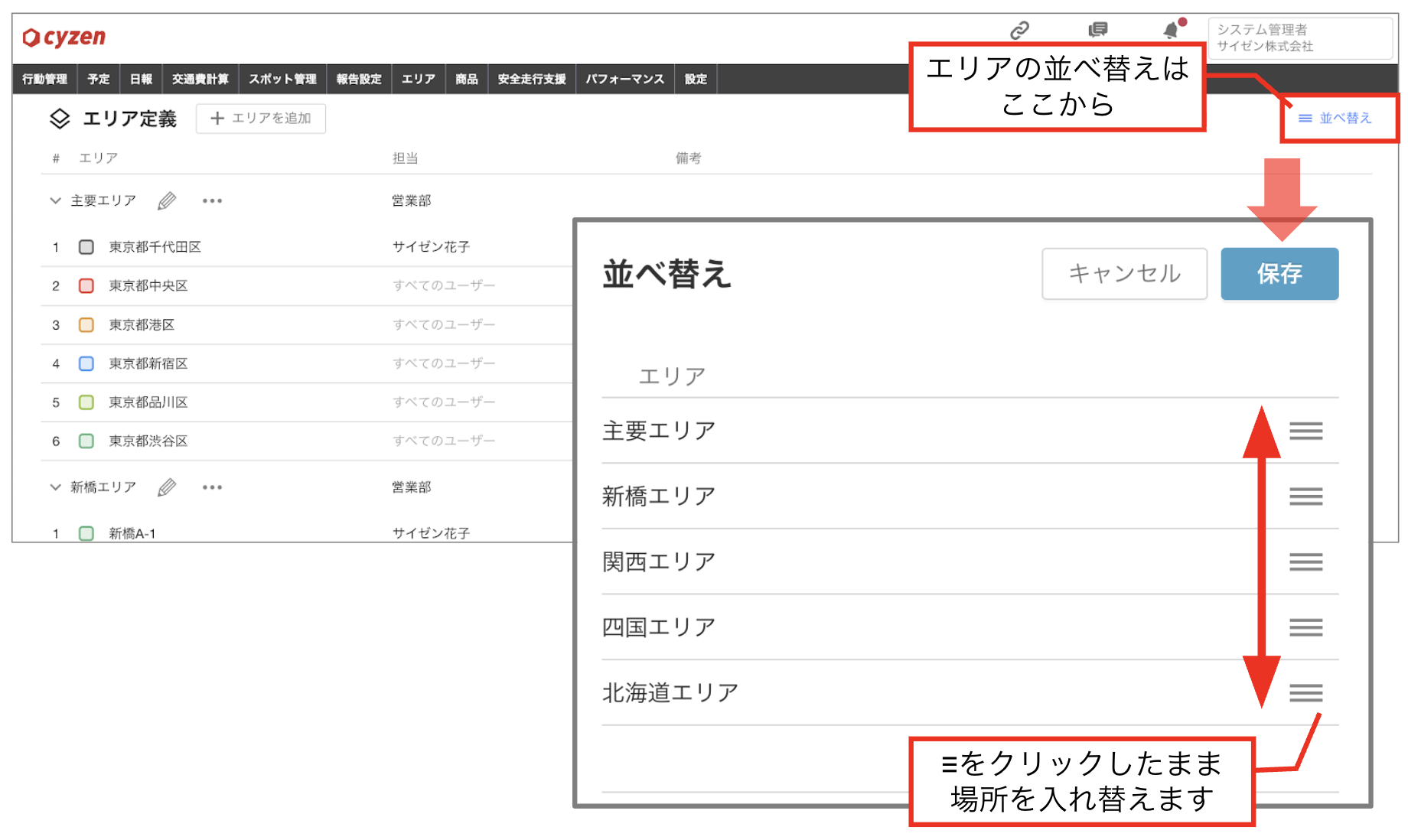Click the 備考 column header
This screenshot has height=840, width=1408.
pos(688,158)
